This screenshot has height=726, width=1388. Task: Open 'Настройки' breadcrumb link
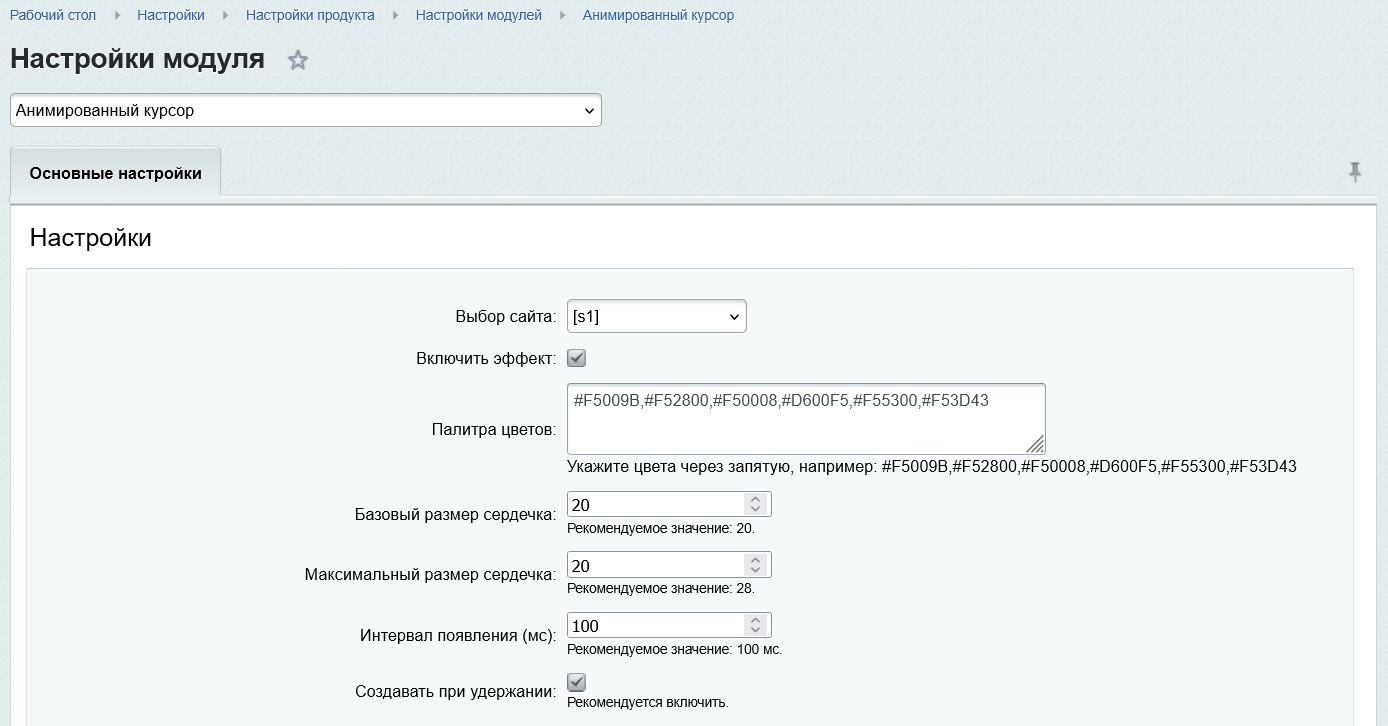[x=171, y=15]
